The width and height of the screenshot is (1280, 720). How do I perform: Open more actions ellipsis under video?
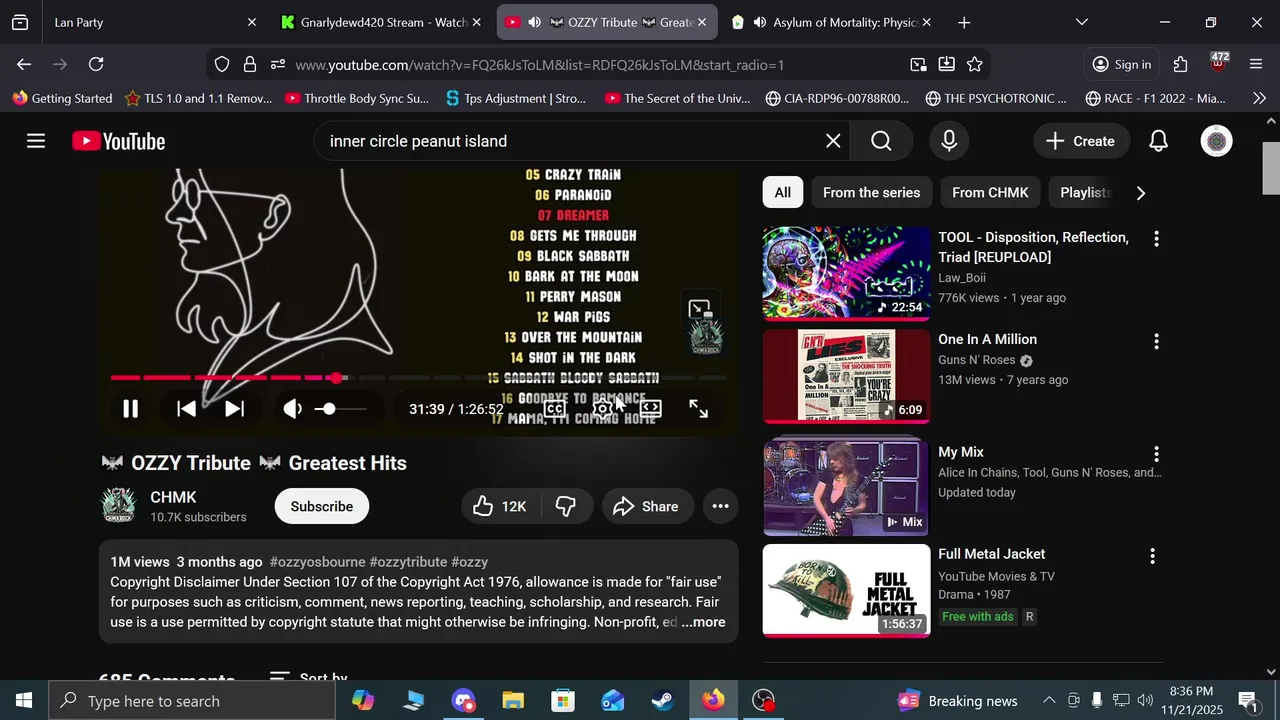tap(720, 506)
